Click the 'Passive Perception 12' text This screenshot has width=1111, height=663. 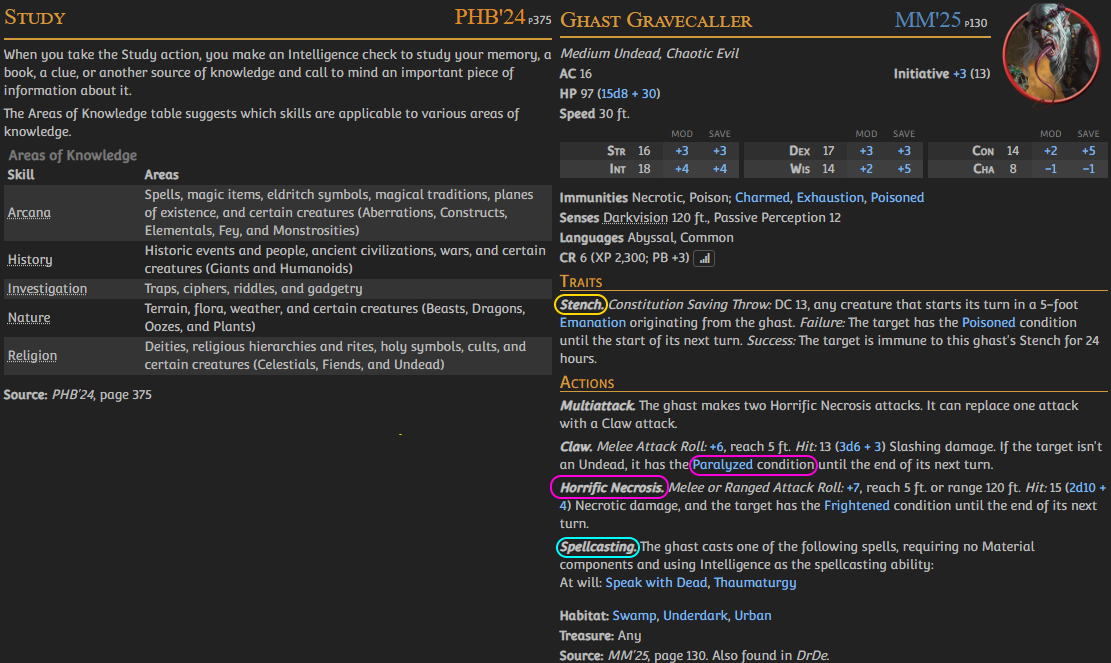pos(777,217)
